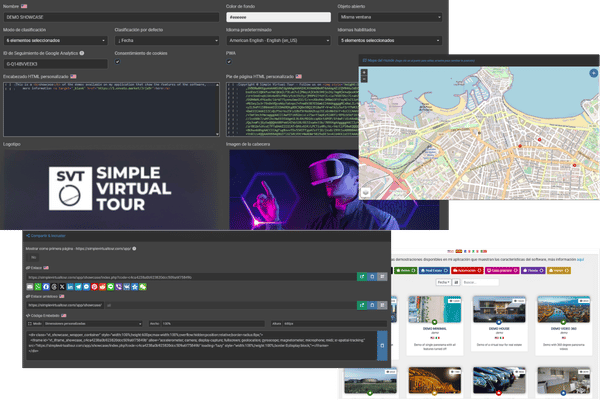Screen dimensions: 600x400
Task: Share link via Viber icon
Action: point(118,287)
